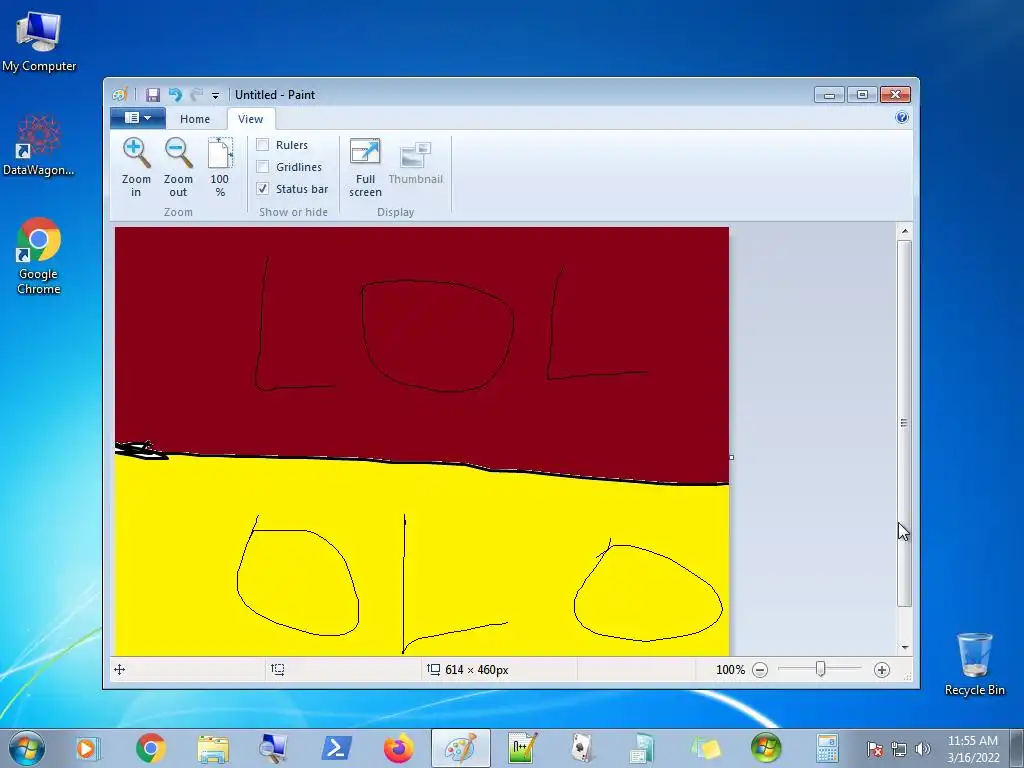Save the drawing with the floppy disk icon

click(153, 95)
